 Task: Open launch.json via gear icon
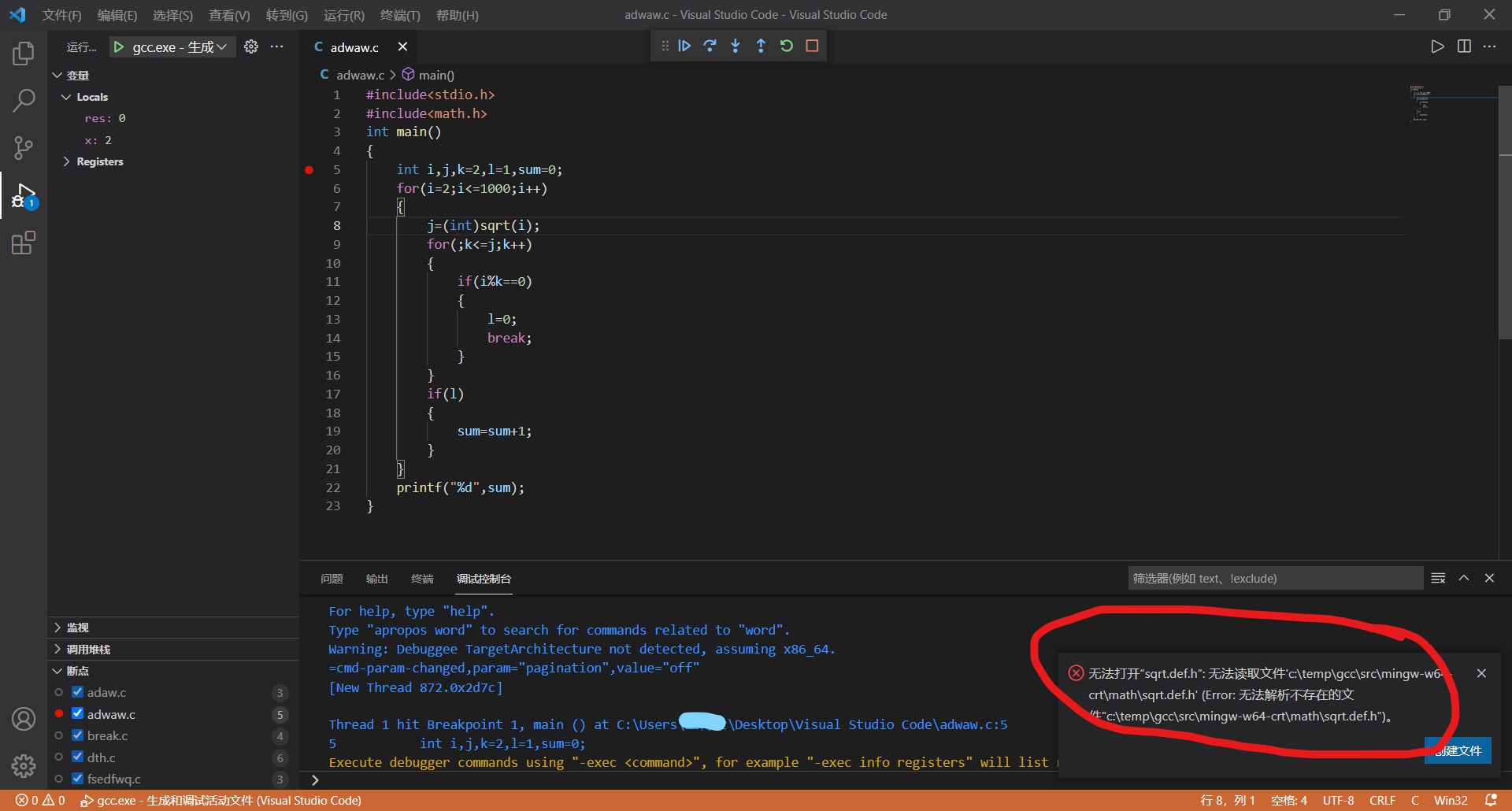pos(251,46)
